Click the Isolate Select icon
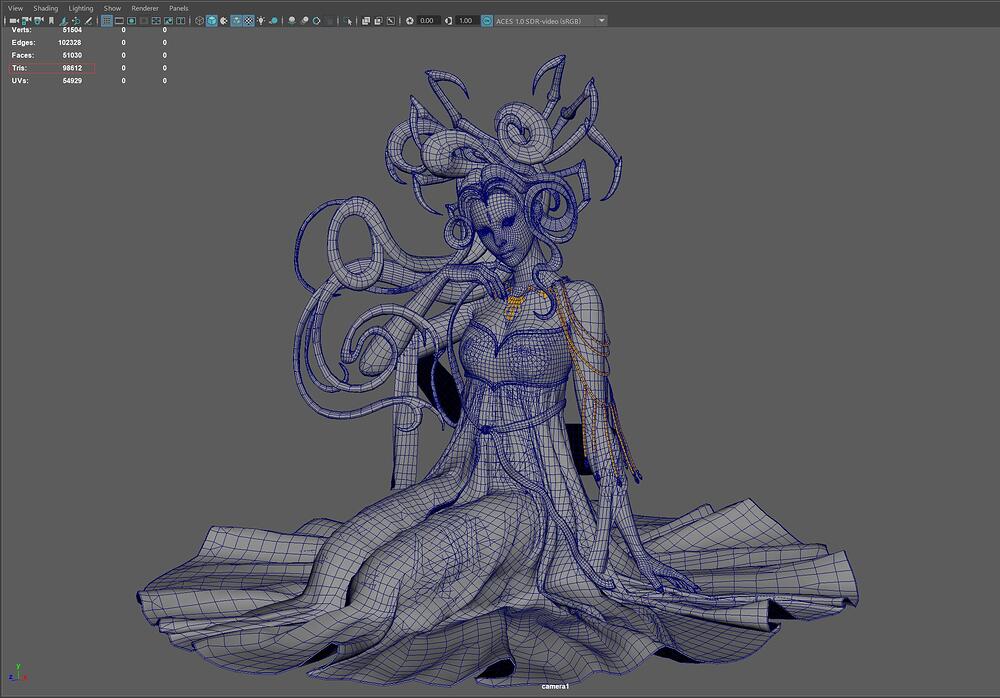 [348, 20]
